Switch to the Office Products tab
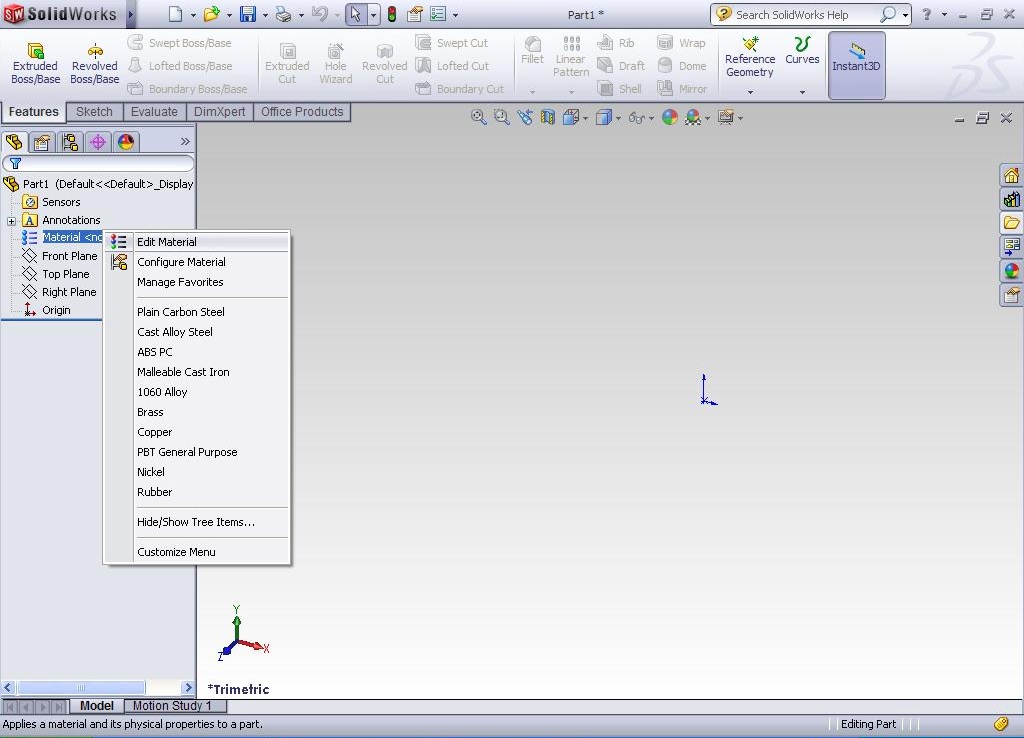The height and width of the screenshot is (738, 1024). tap(301, 112)
